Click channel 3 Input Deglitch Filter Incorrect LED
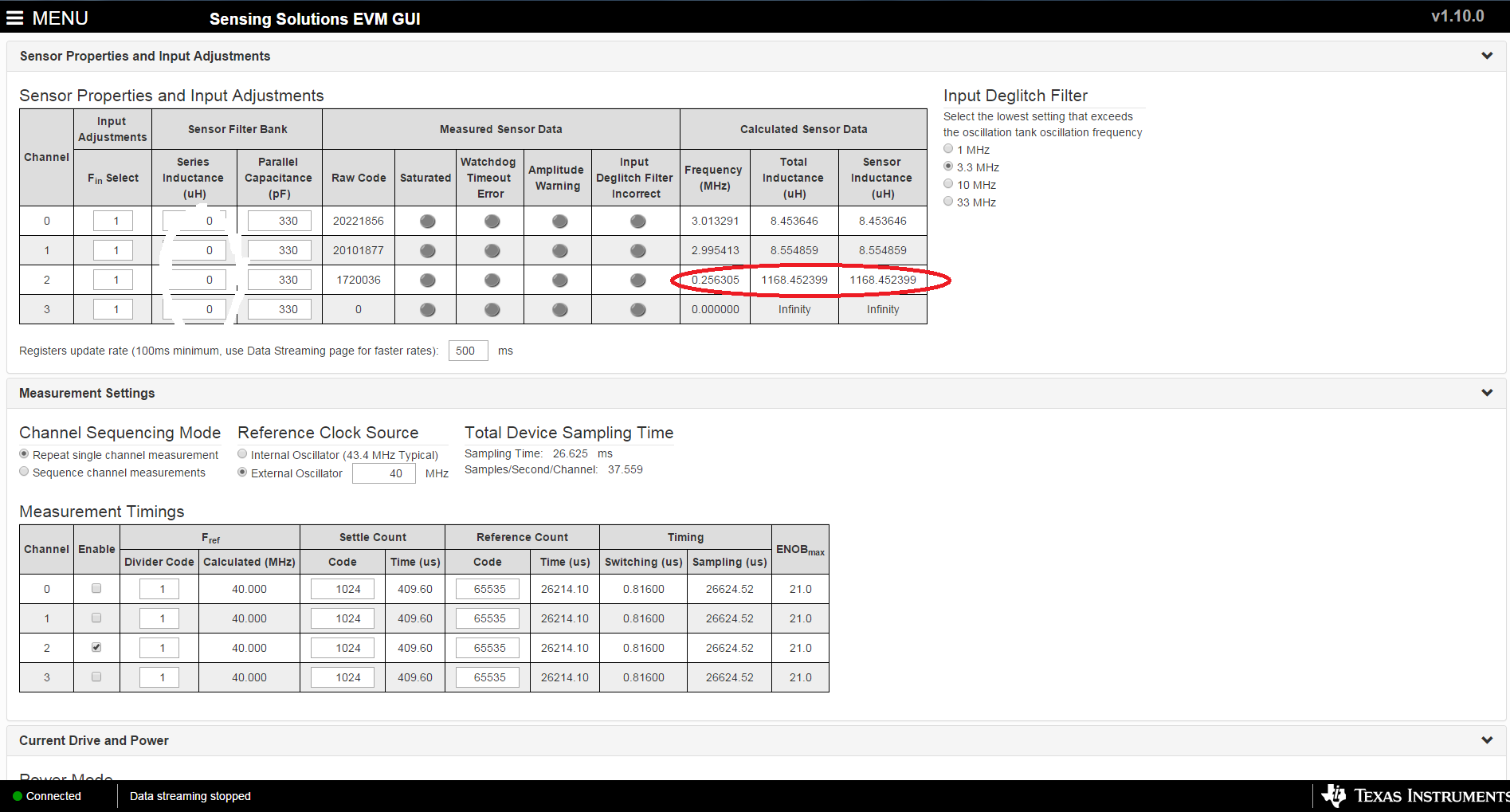This screenshot has width=1510, height=812. pyautogui.click(x=638, y=310)
